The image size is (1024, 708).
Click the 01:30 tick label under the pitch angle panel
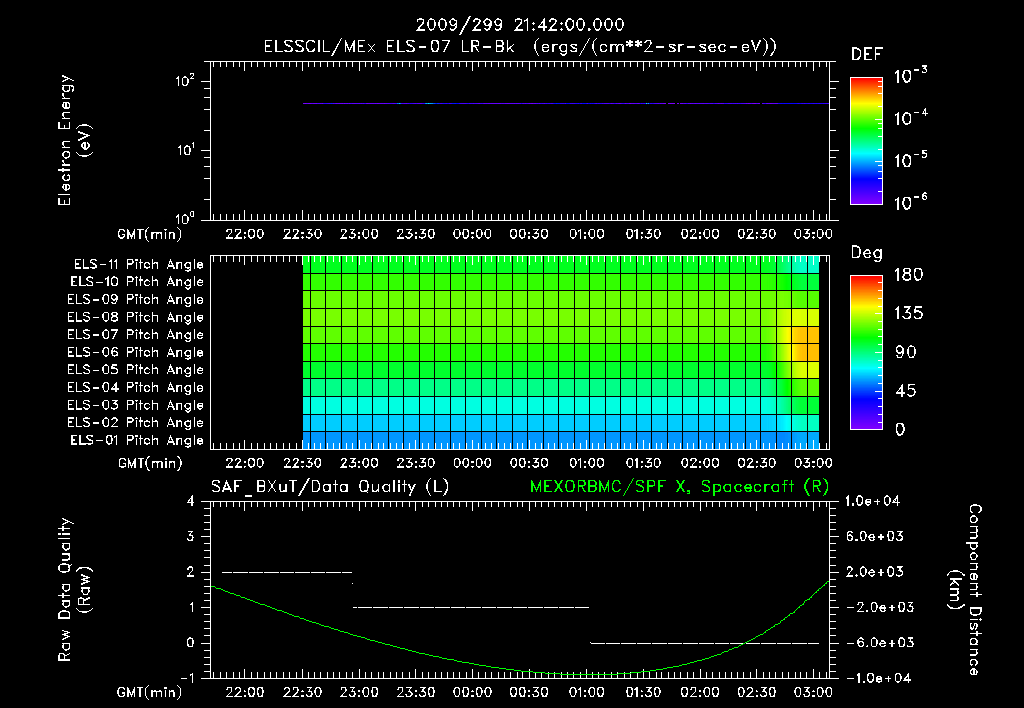[643, 464]
